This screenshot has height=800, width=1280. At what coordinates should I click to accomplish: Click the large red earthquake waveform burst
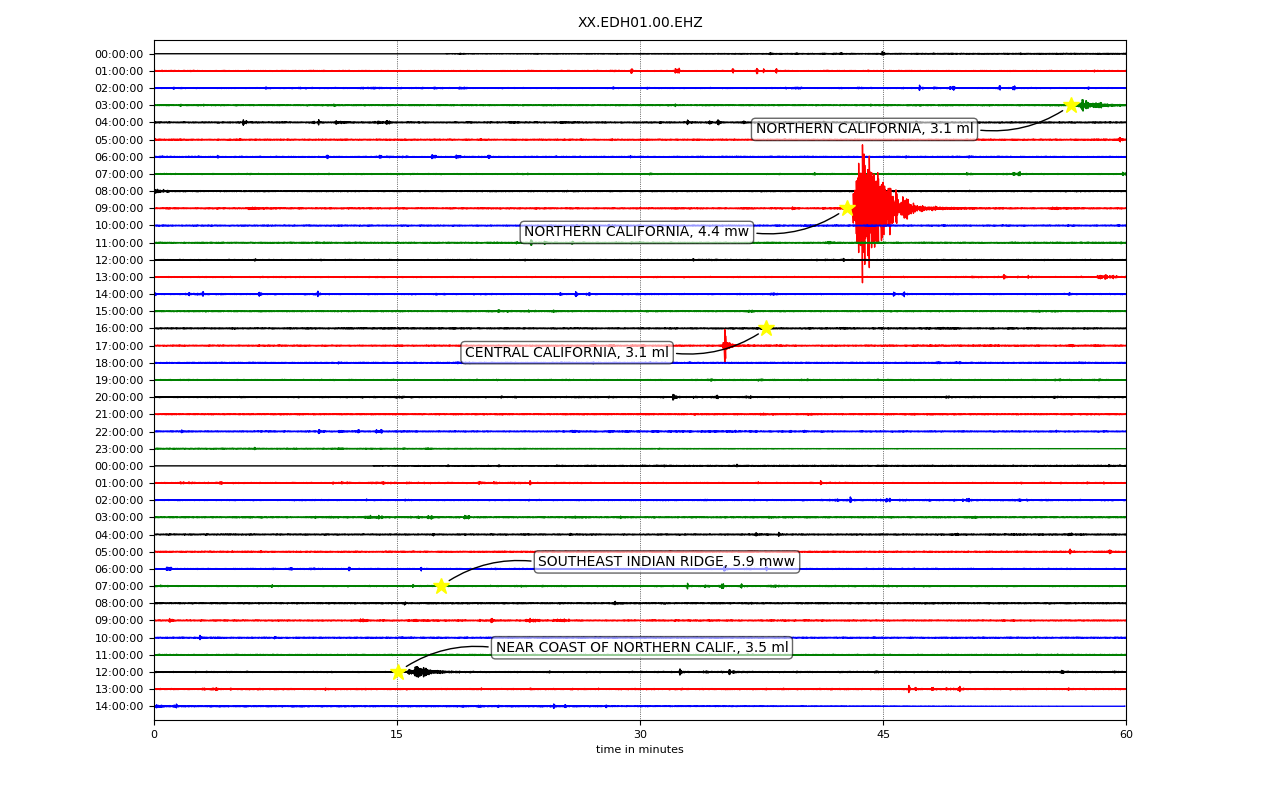pyautogui.click(x=872, y=208)
